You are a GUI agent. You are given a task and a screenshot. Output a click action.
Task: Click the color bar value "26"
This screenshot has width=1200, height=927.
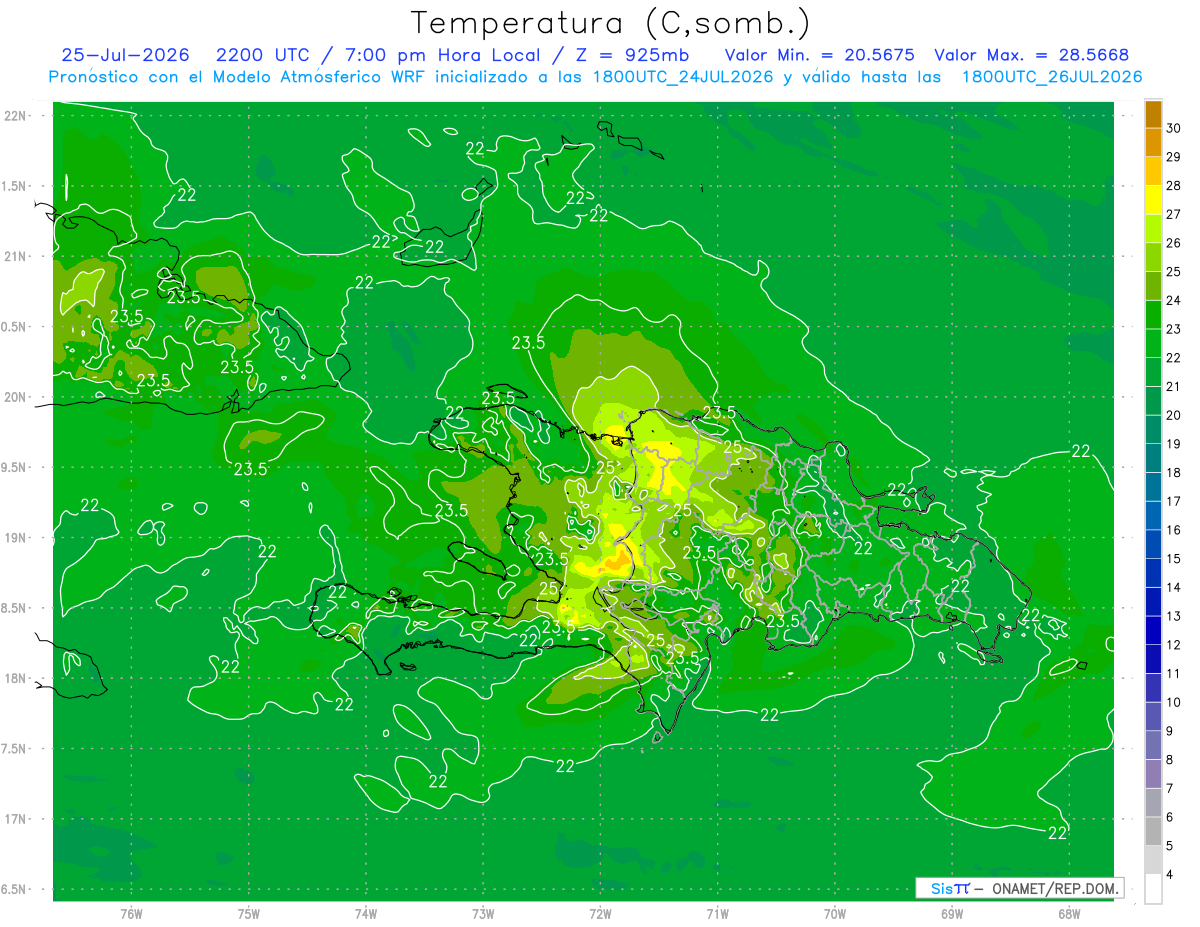coord(1173,243)
